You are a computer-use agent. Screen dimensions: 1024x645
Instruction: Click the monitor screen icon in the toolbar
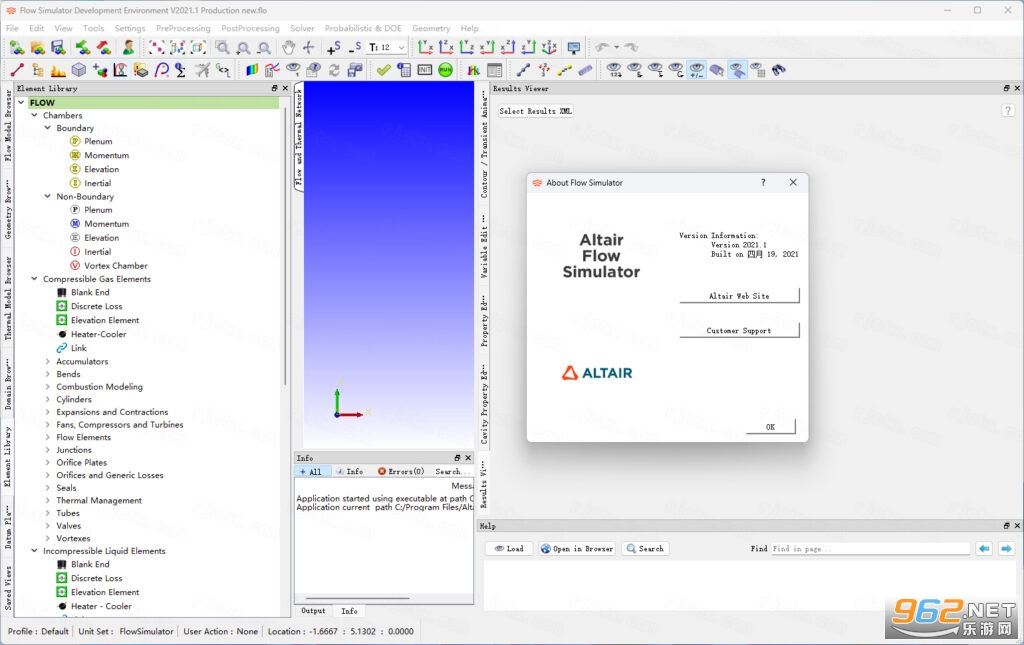[x=574, y=47]
